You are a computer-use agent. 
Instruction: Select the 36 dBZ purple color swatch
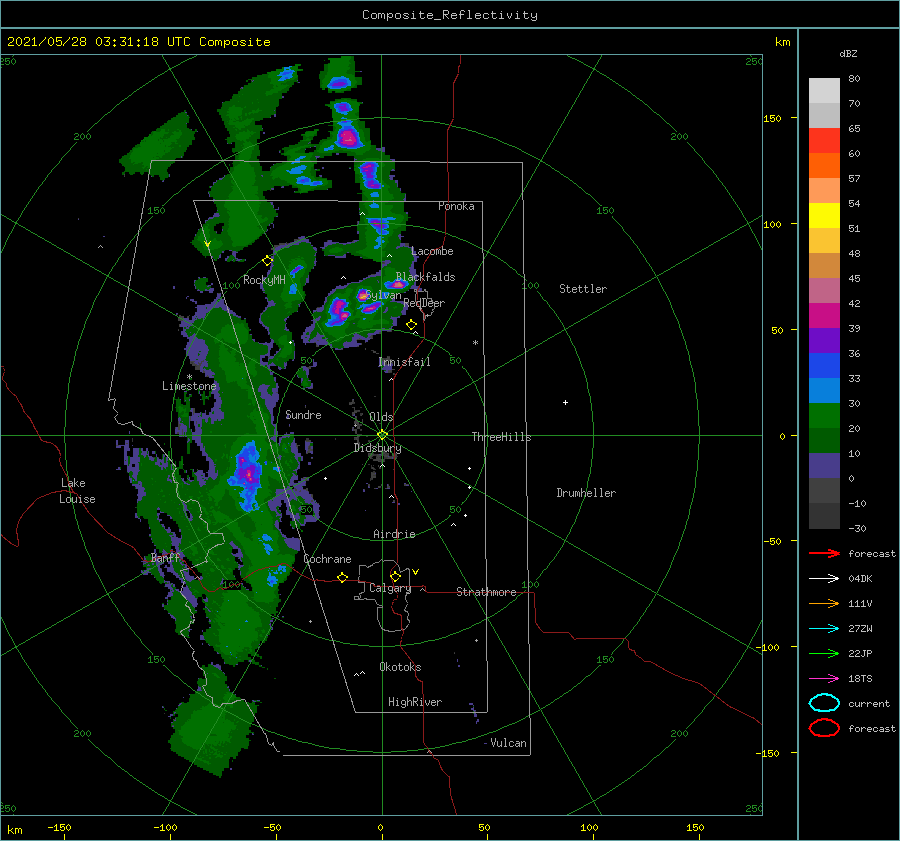824,340
